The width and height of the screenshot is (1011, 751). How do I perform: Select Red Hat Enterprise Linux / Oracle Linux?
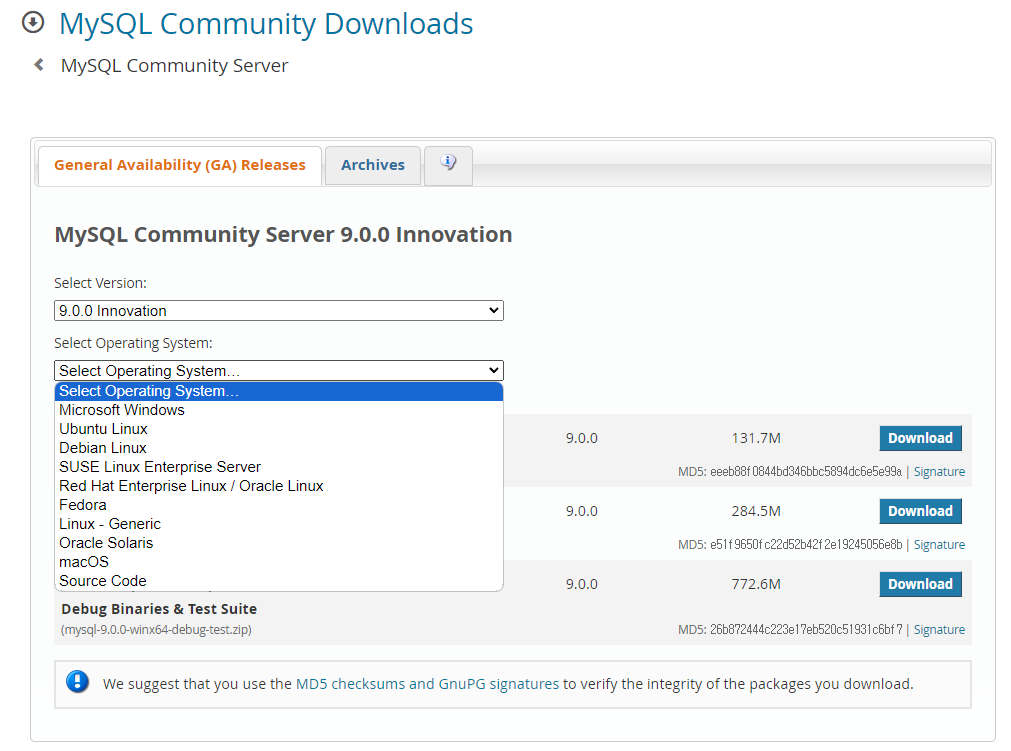(x=279, y=486)
